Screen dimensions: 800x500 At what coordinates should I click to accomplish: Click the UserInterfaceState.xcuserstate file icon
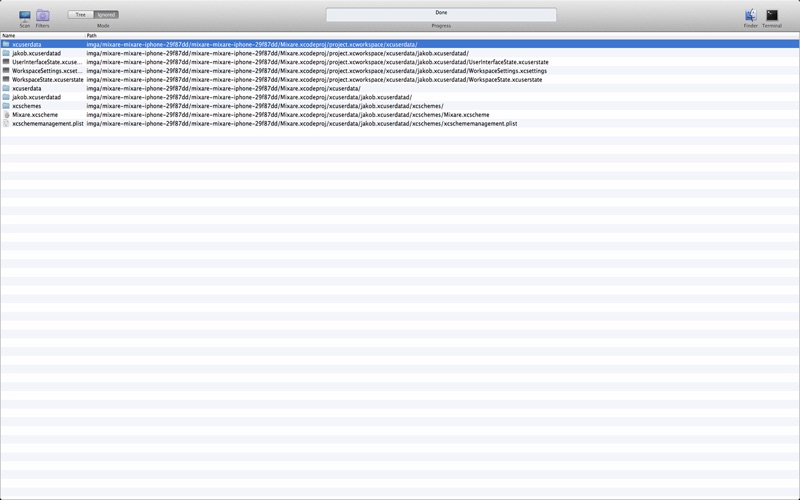click(6, 62)
